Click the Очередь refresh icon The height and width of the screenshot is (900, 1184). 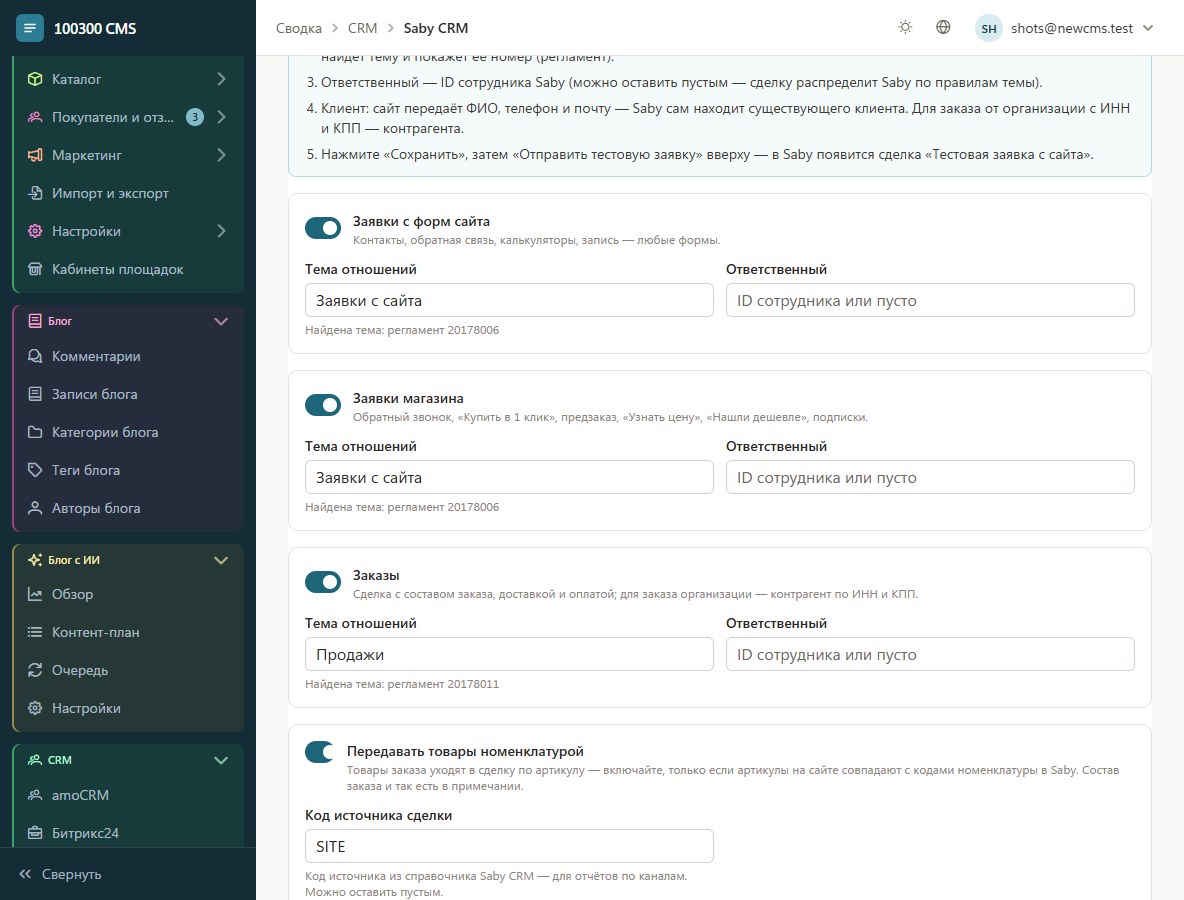click(35, 670)
